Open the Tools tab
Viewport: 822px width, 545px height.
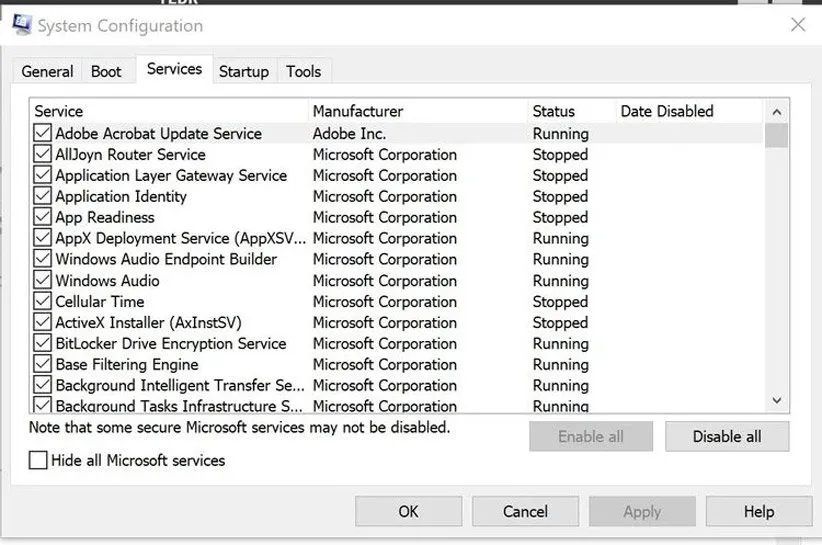(x=303, y=71)
